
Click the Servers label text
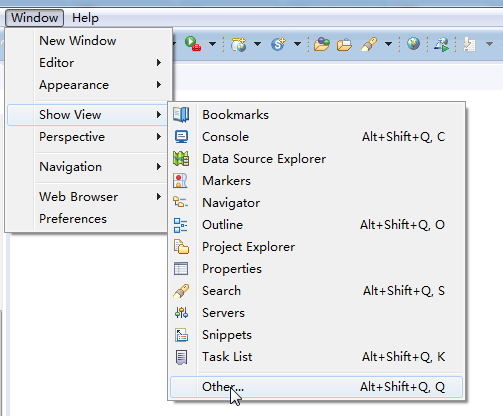pos(224,313)
